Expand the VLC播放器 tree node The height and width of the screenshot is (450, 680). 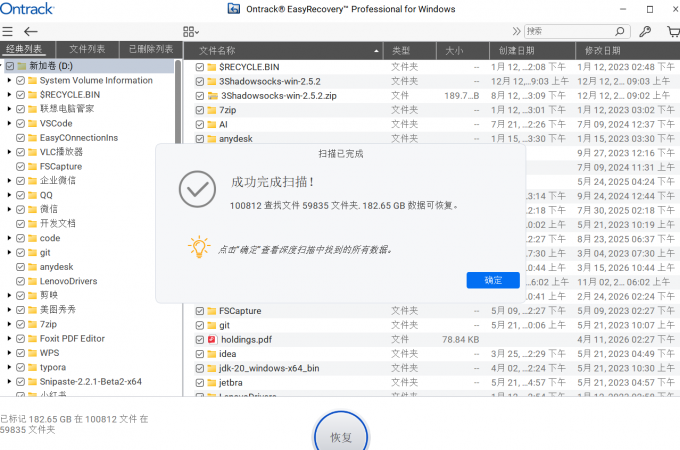pyautogui.click(x=9, y=152)
